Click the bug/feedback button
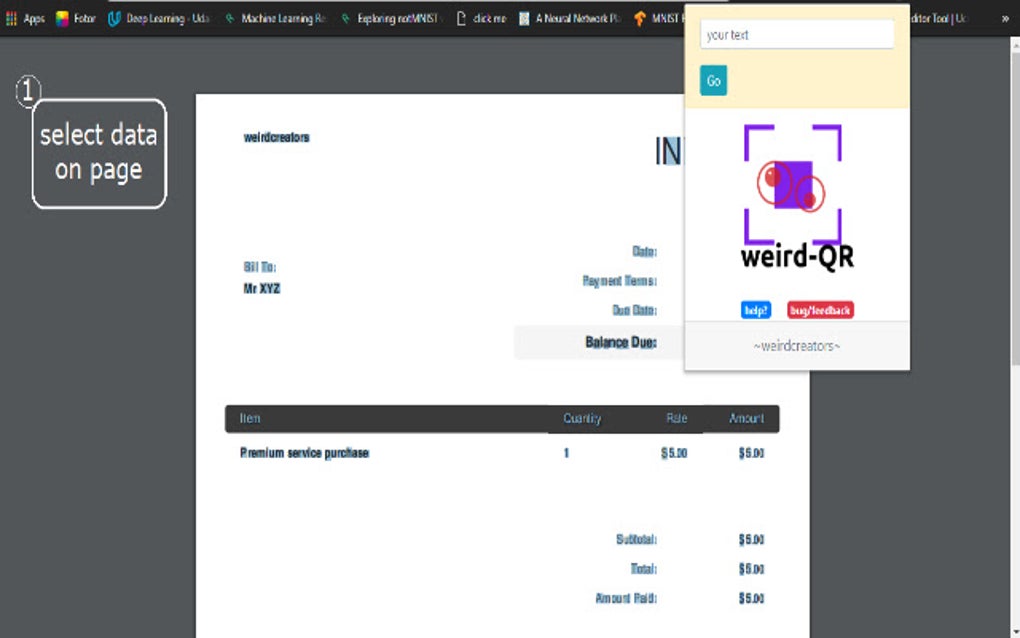The height and width of the screenshot is (638, 1020). 820,309
